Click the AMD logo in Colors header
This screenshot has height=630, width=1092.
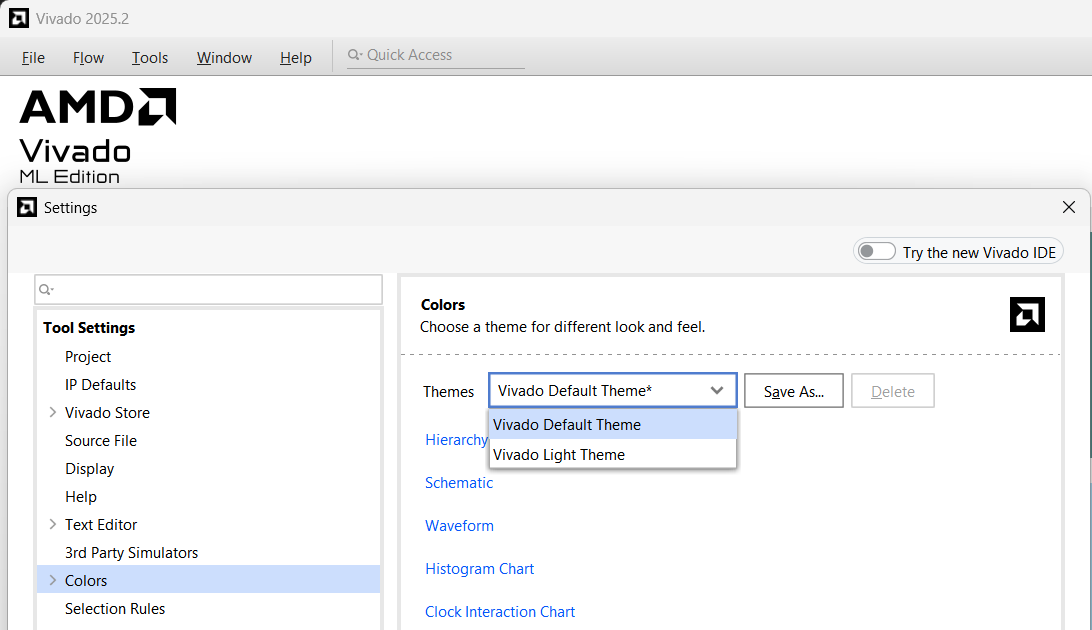[1027, 315]
